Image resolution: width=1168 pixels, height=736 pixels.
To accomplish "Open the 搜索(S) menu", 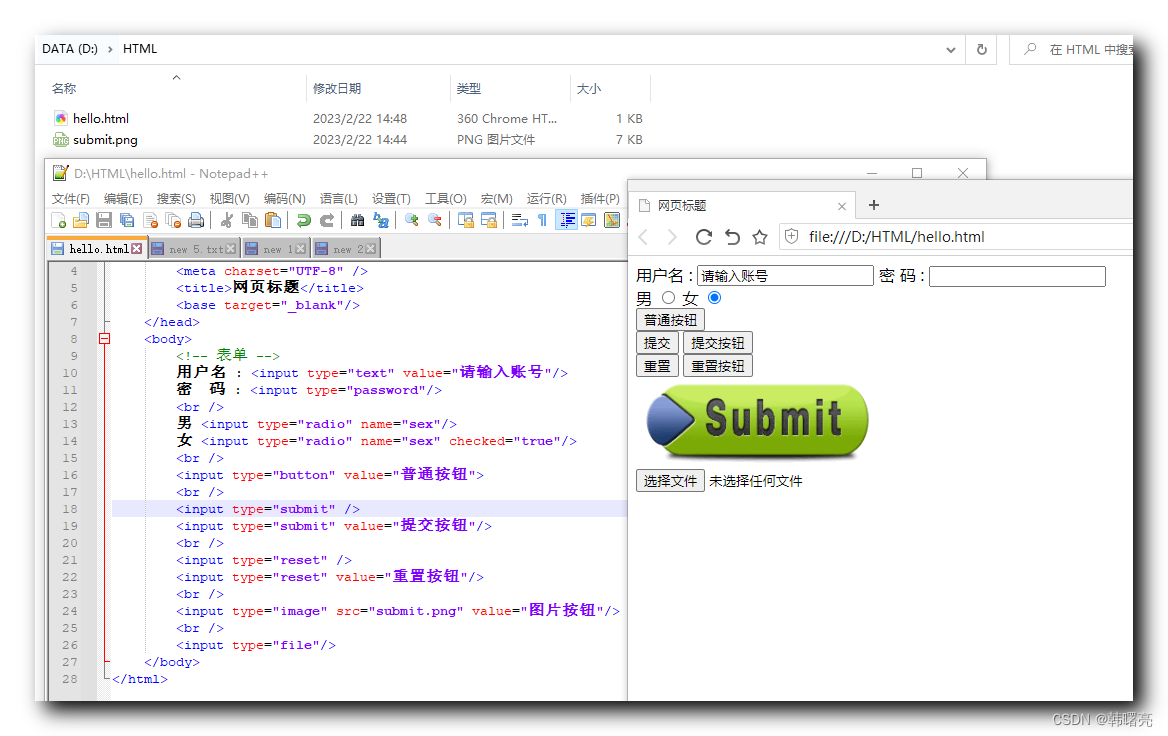I will point(176,198).
